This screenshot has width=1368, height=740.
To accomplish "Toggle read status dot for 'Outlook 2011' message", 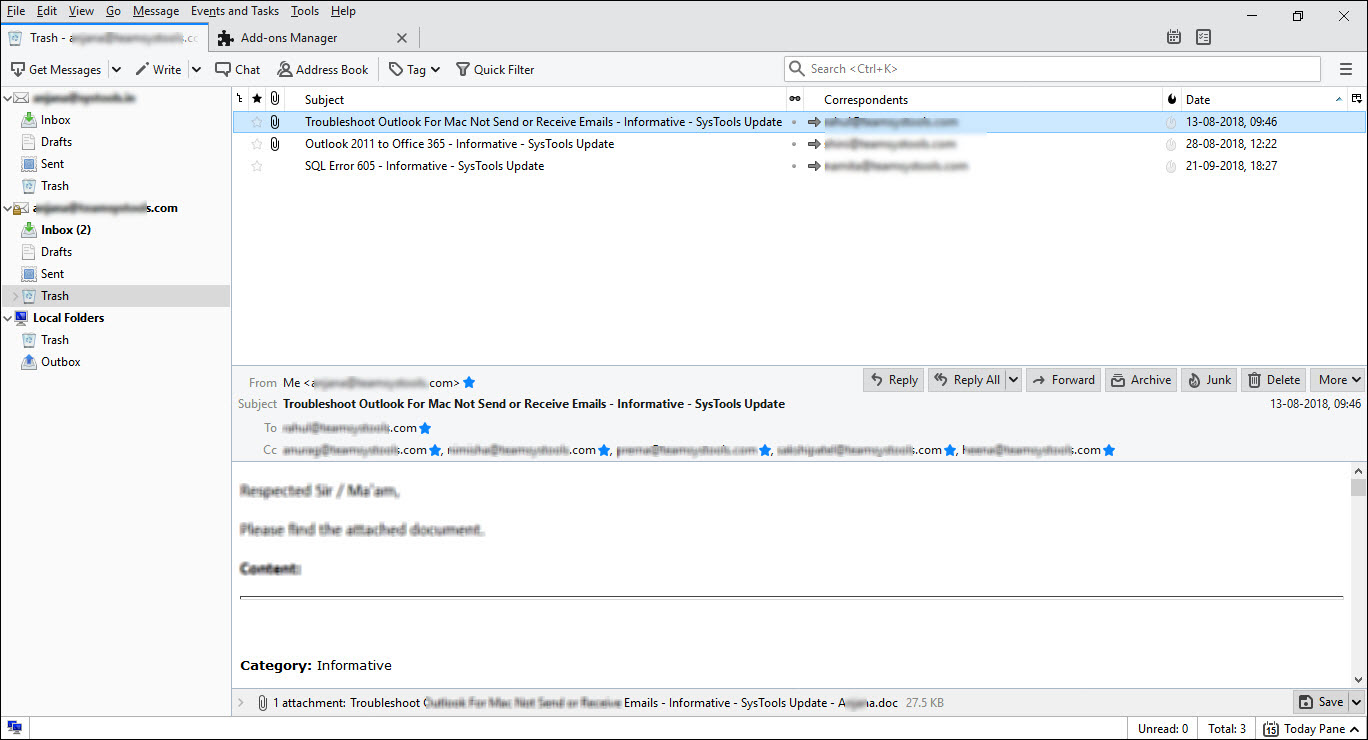I will point(794,144).
